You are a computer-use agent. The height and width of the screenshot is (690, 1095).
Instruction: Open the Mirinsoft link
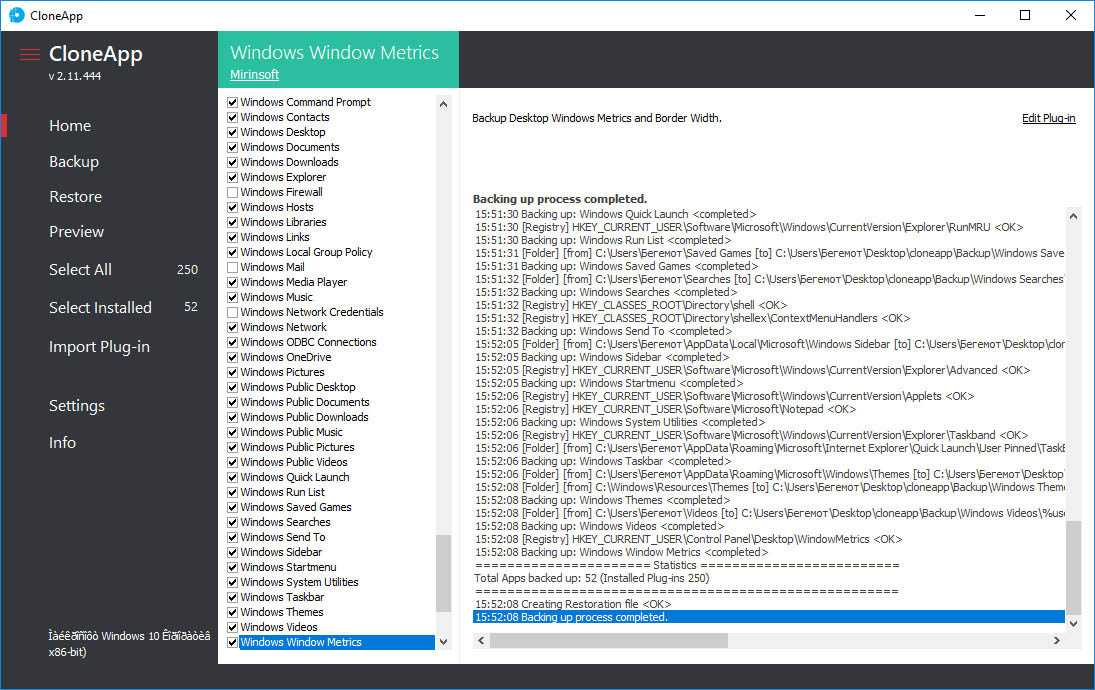point(254,74)
